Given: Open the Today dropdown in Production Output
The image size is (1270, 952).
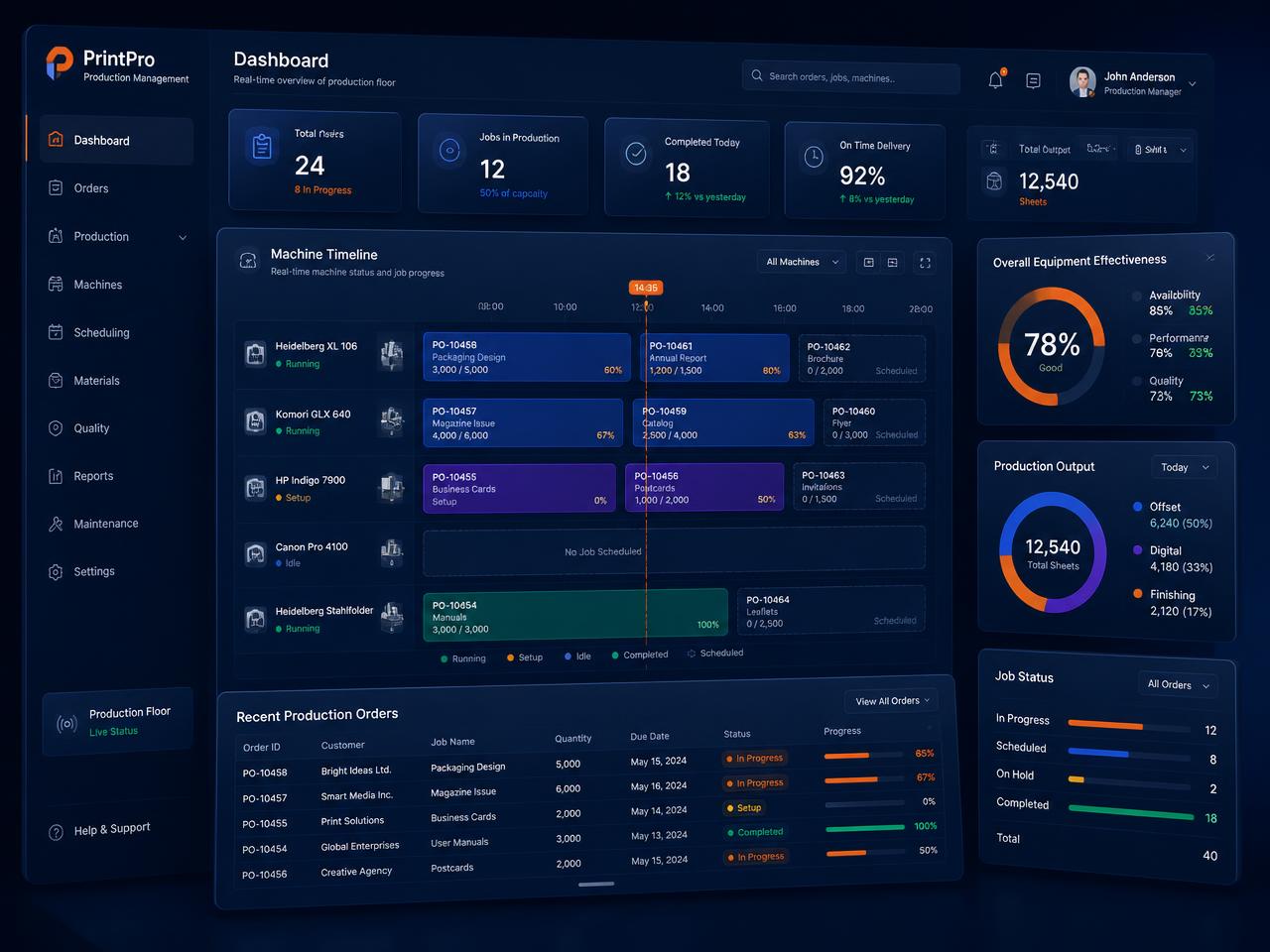Looking at the screenshot, I should coord(1185,467).
